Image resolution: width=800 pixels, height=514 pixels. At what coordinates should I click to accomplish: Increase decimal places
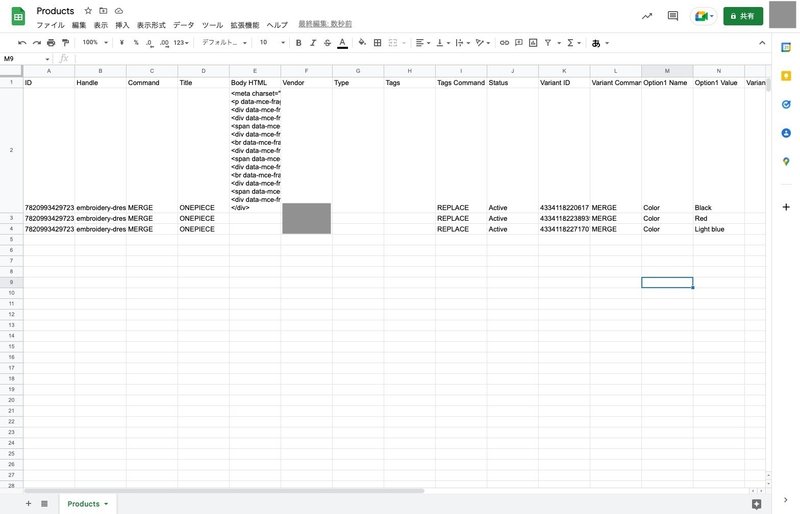point(164,43)
